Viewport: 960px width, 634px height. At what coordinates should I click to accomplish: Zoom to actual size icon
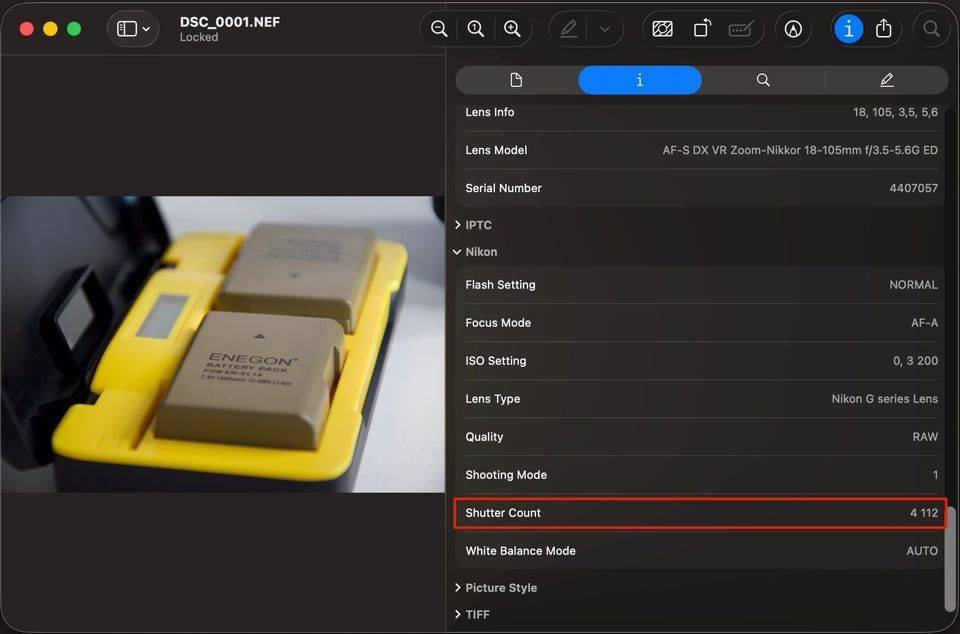tap(475, 29)
